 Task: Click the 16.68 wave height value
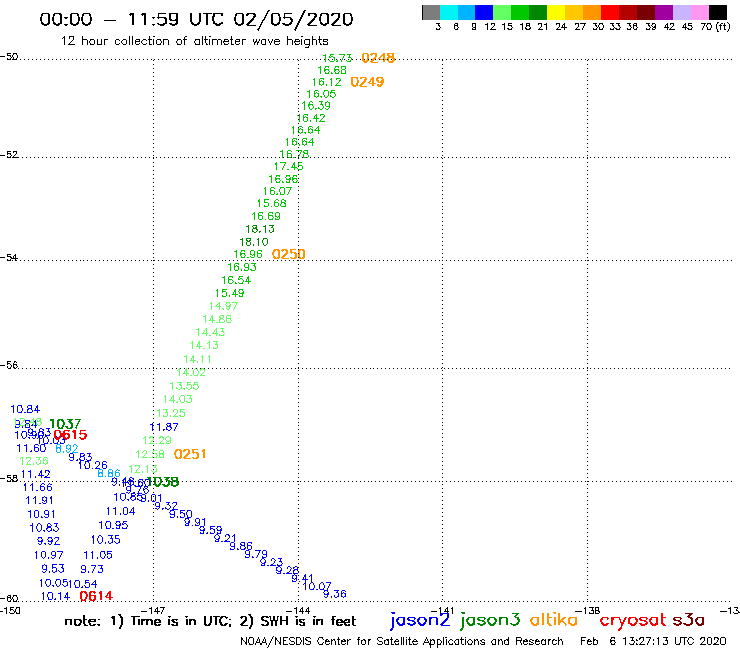click(x=332, y=70)
